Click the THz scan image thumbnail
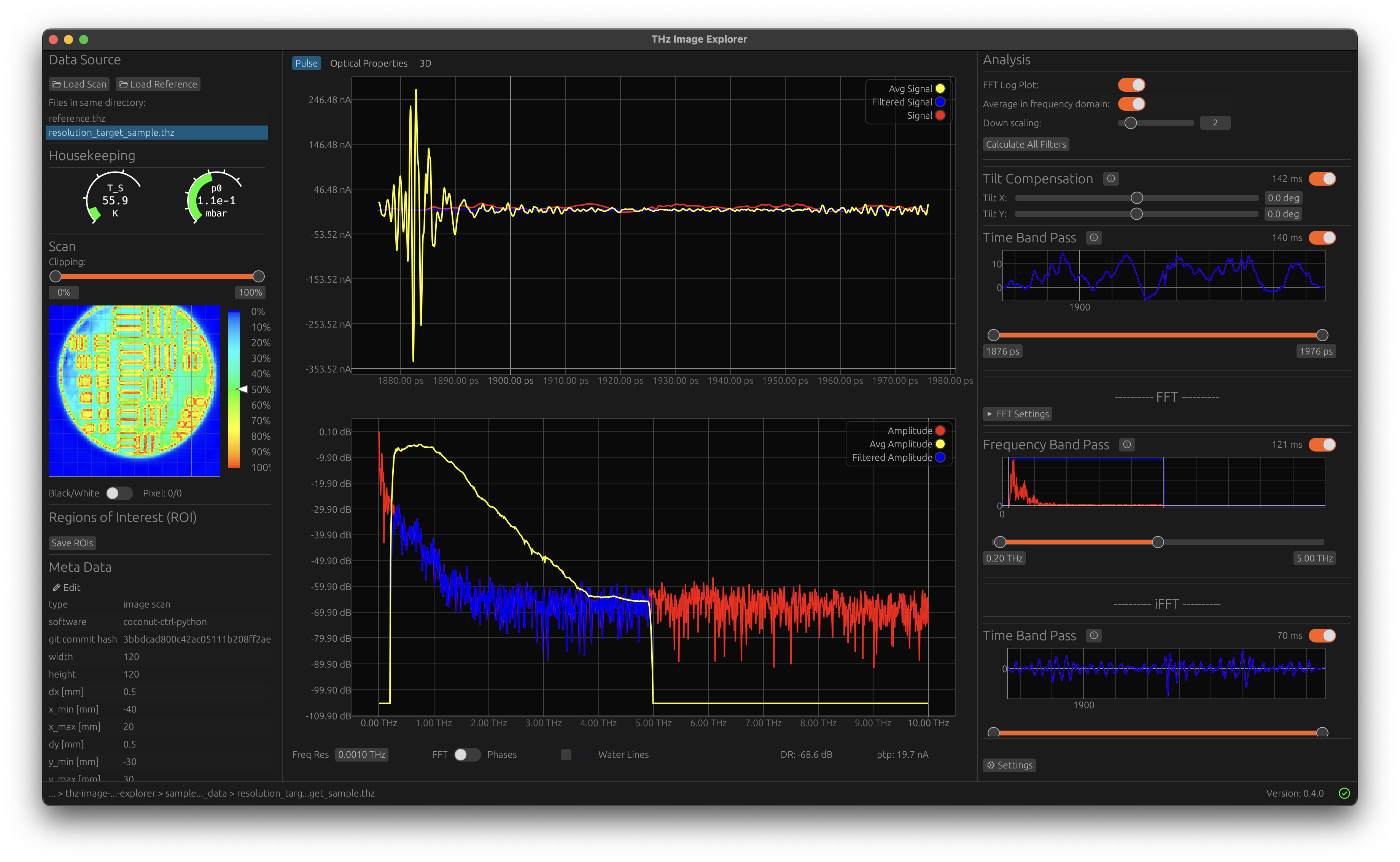This screenshot has width=1400, height=862. tap(134, 391)
